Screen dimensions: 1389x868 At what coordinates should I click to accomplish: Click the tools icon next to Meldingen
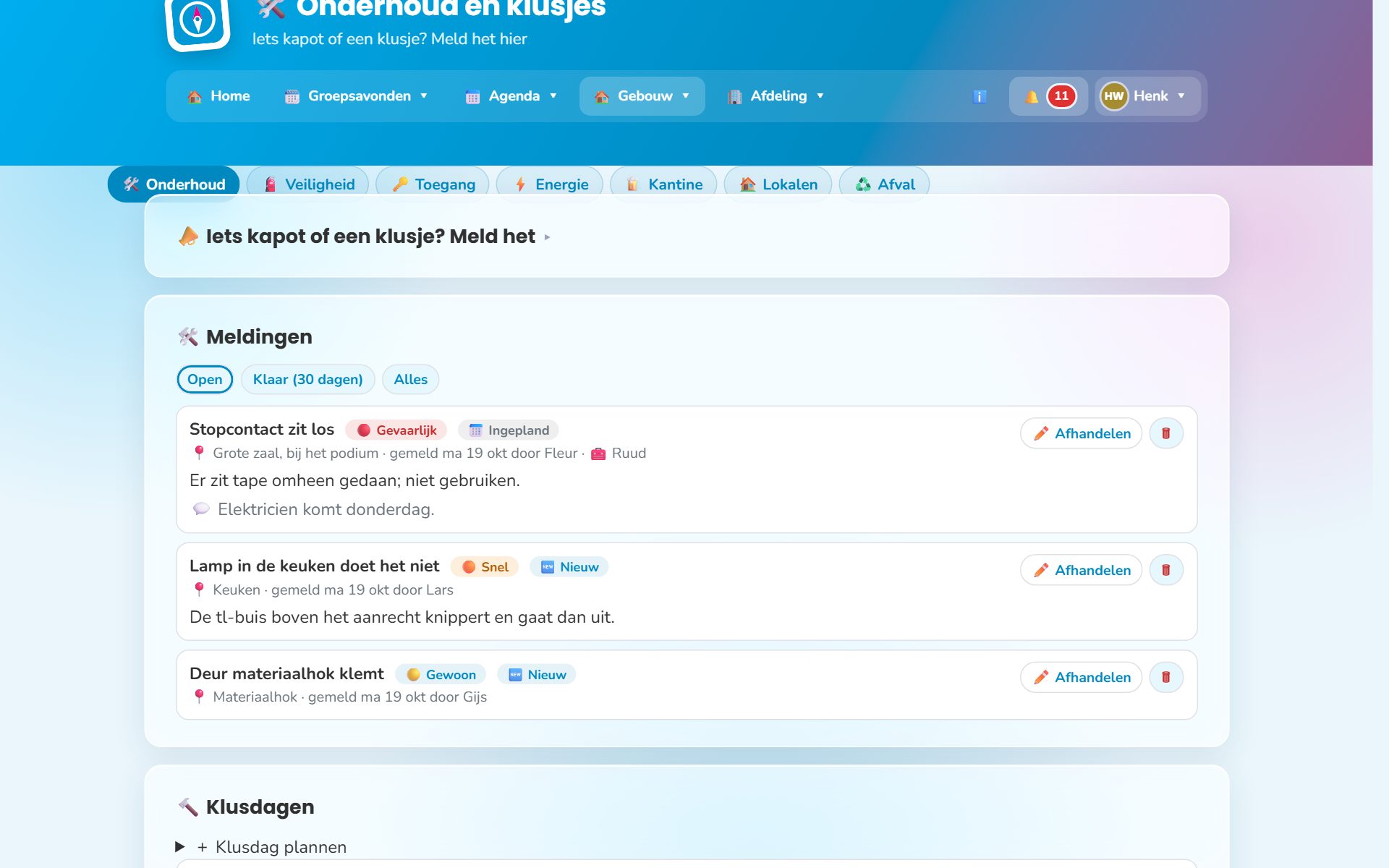188,336
